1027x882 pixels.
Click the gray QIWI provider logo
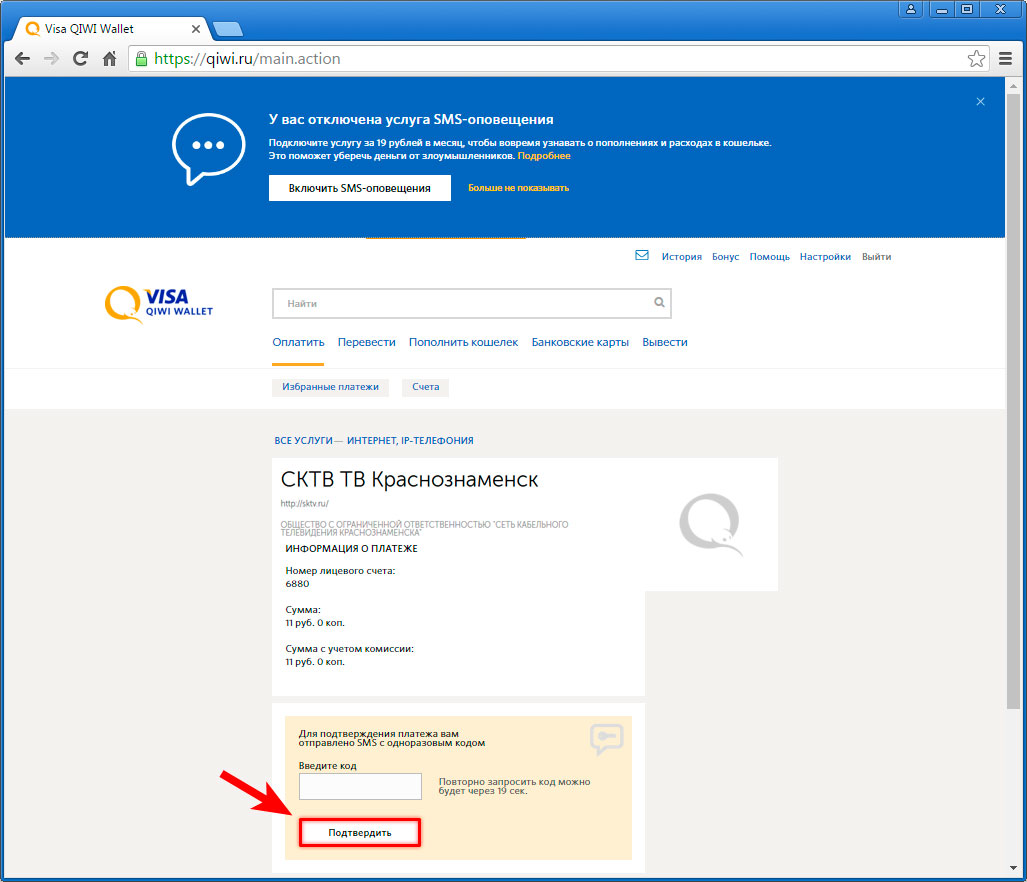pyautogui.click(x=711, y=524)
